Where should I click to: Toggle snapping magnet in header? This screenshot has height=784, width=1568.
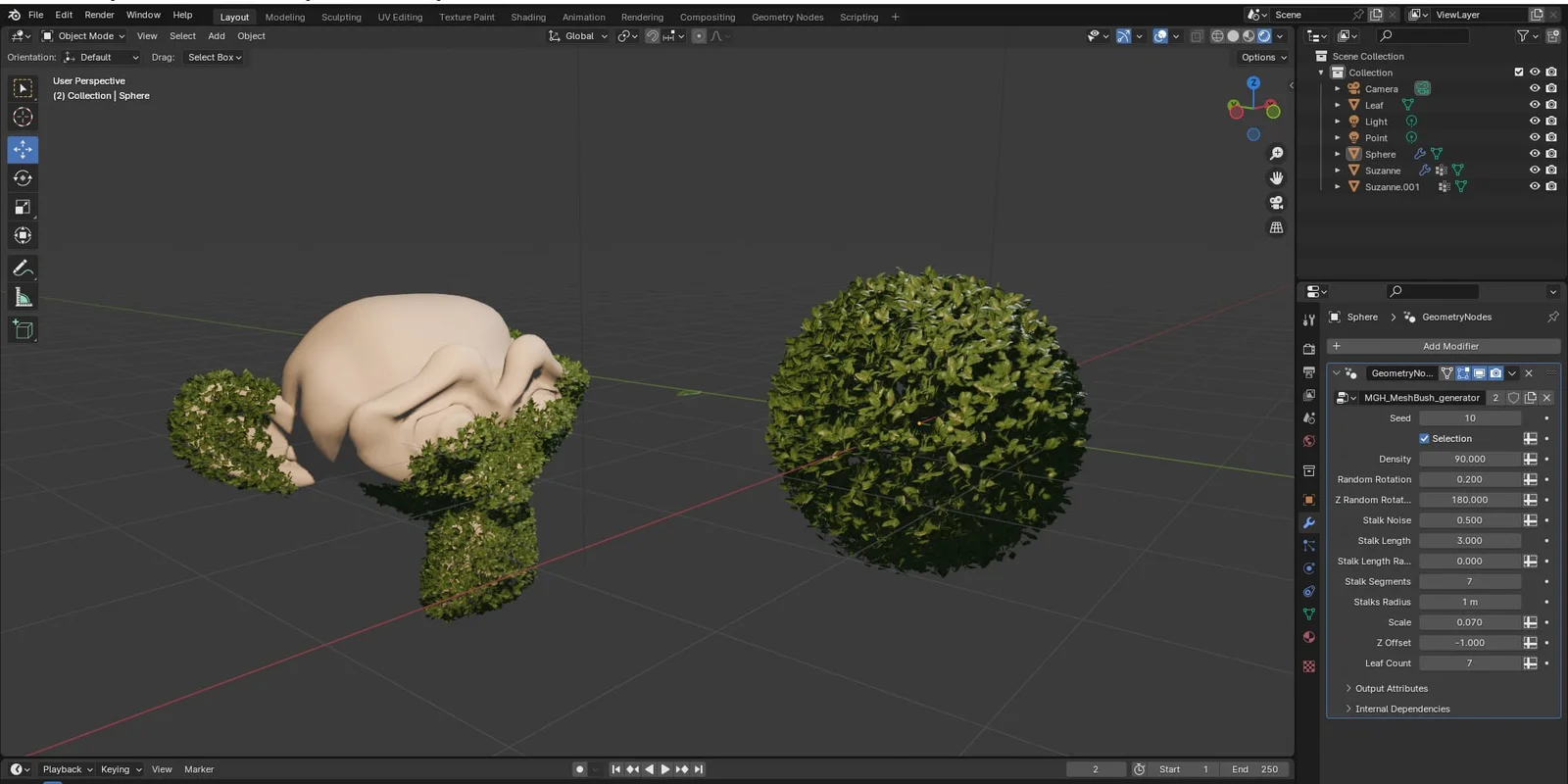(x=652, y=36)
